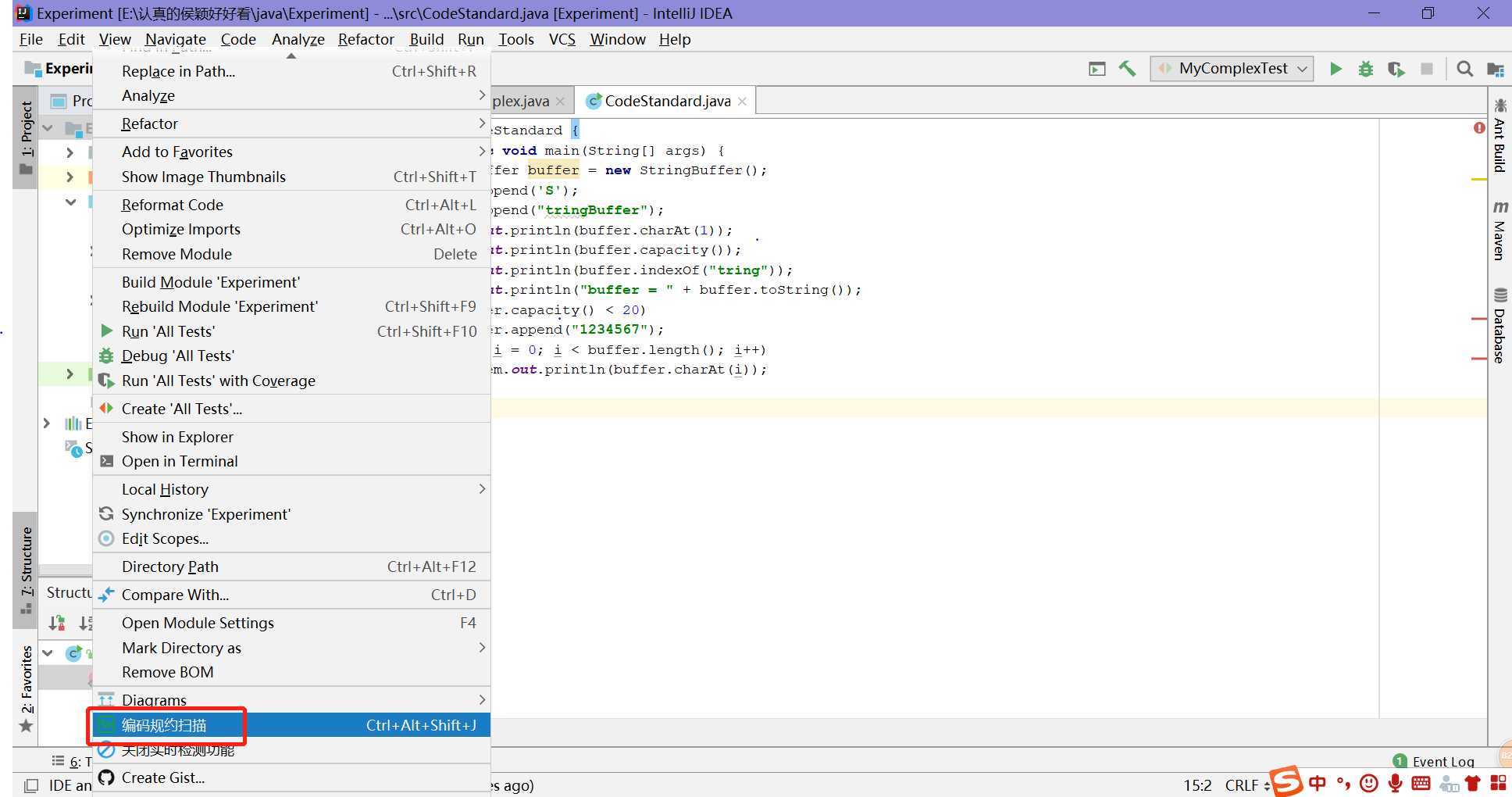The image size is (1512, 797).
Task: Click the smiley emoji icon in IME bar
Action: pyautogui.click(x=1368, y=783)
